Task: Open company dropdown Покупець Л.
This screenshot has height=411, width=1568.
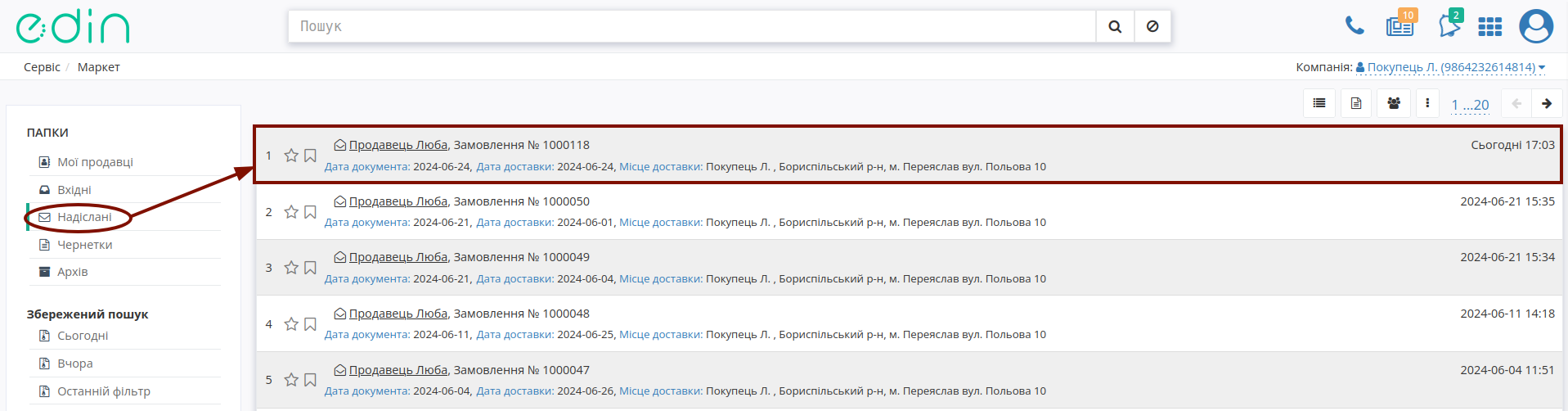Action: [x=1450, y=67]
